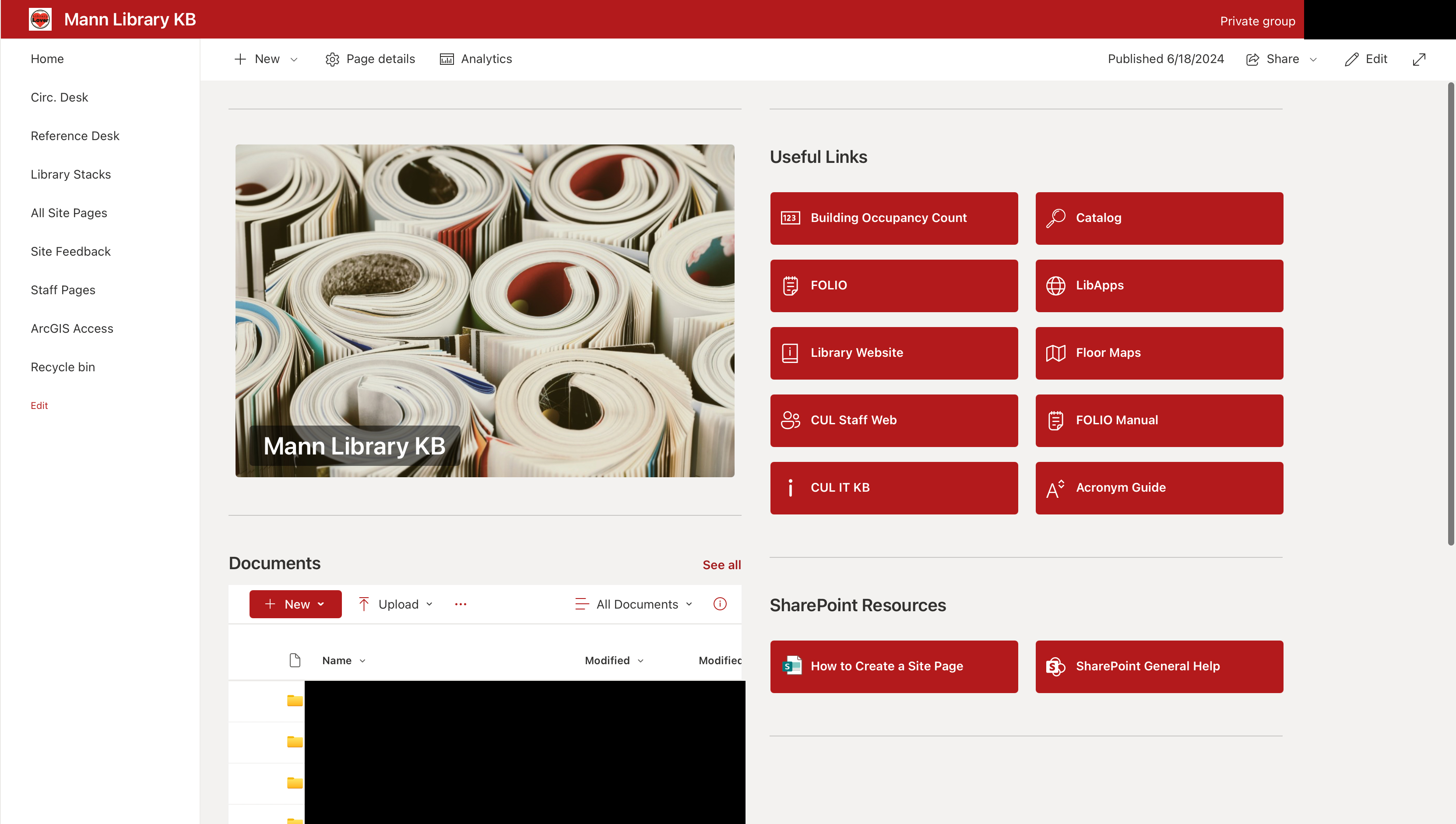Viewport: 1456px width, 824px height.
Task: Navigate to Reference Desk in the sidebar
Action: pos(75,136)
